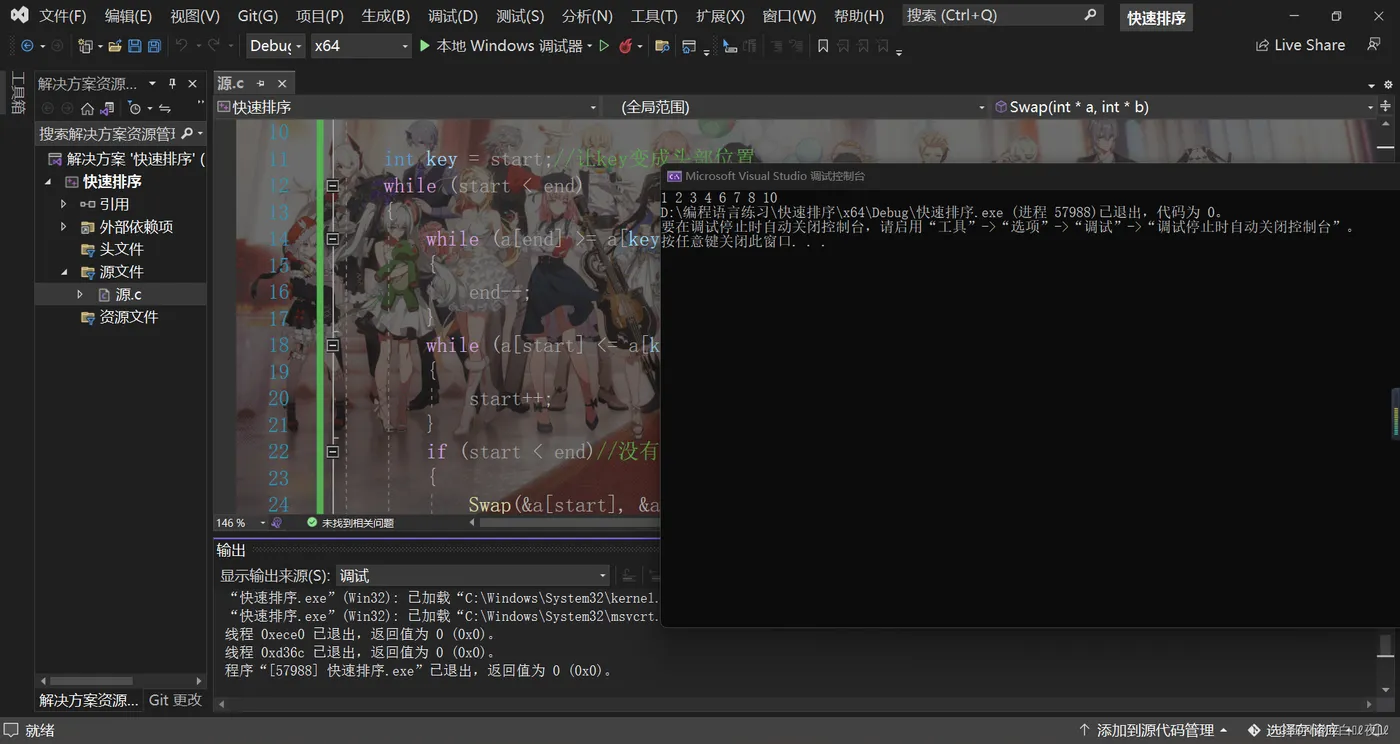Click the code cleanup broom icon
1400x744 pixels.
point(277,522)
